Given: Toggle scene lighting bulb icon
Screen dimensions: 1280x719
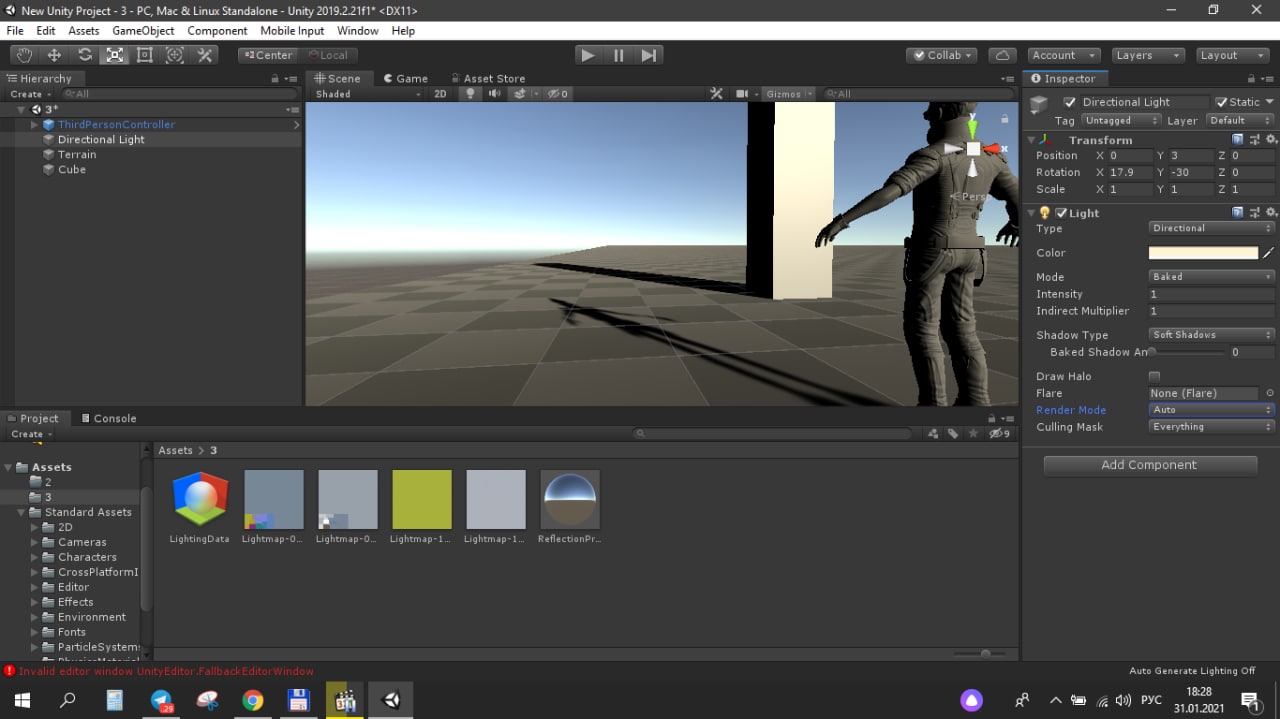Looking at the screenshot, I should pos(470,94).
